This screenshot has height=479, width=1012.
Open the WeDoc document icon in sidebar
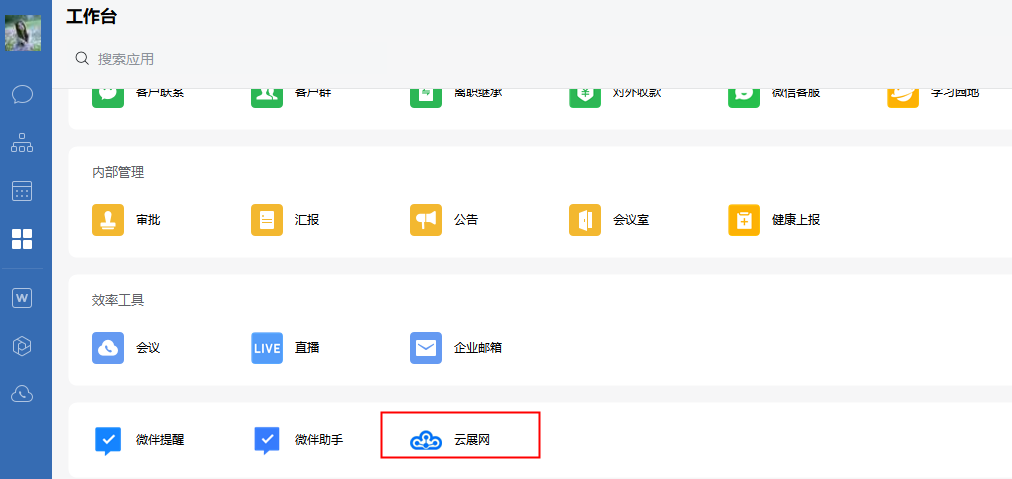coord(23,298)
